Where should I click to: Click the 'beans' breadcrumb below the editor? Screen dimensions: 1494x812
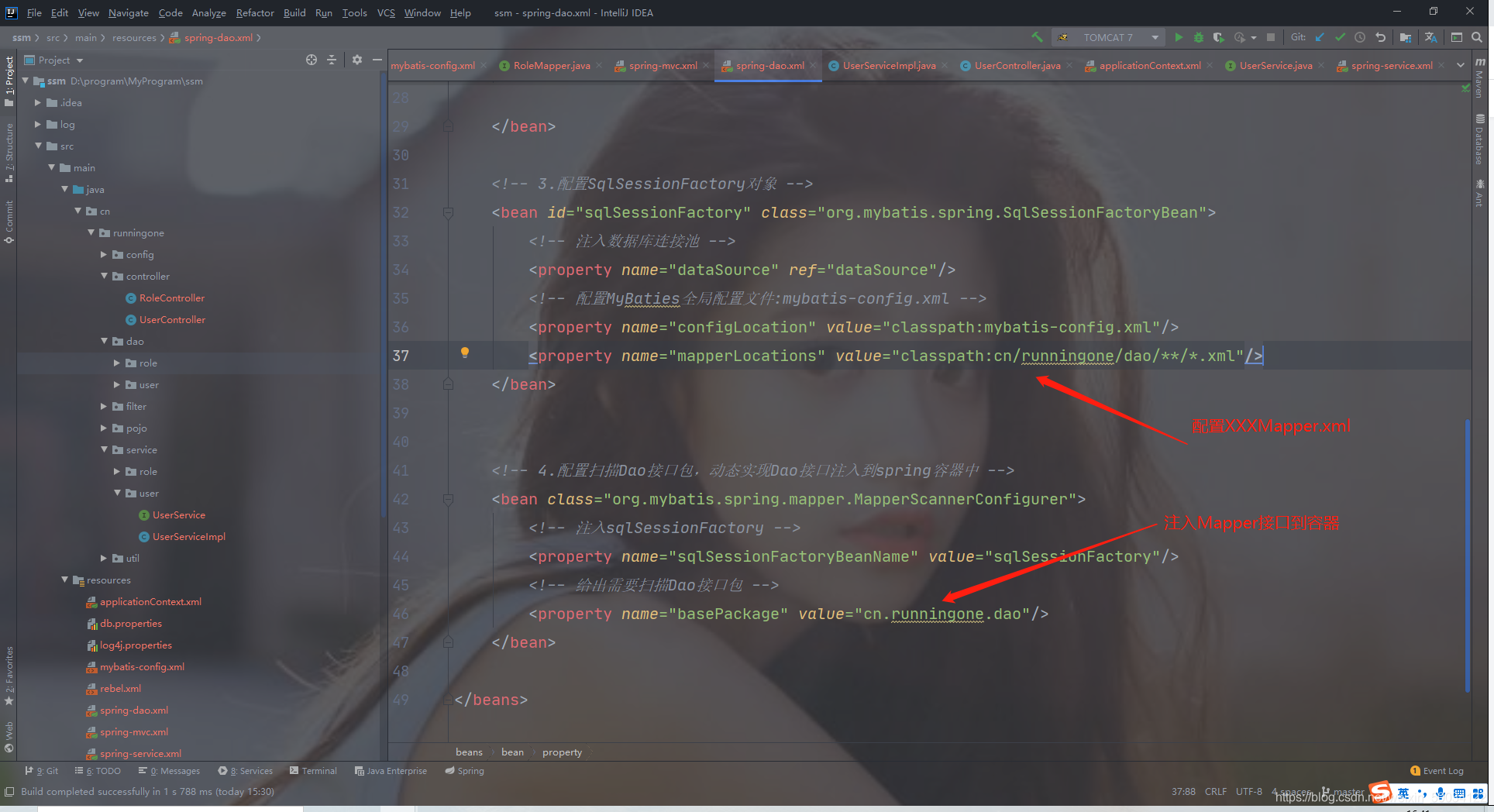pos(469,752)
